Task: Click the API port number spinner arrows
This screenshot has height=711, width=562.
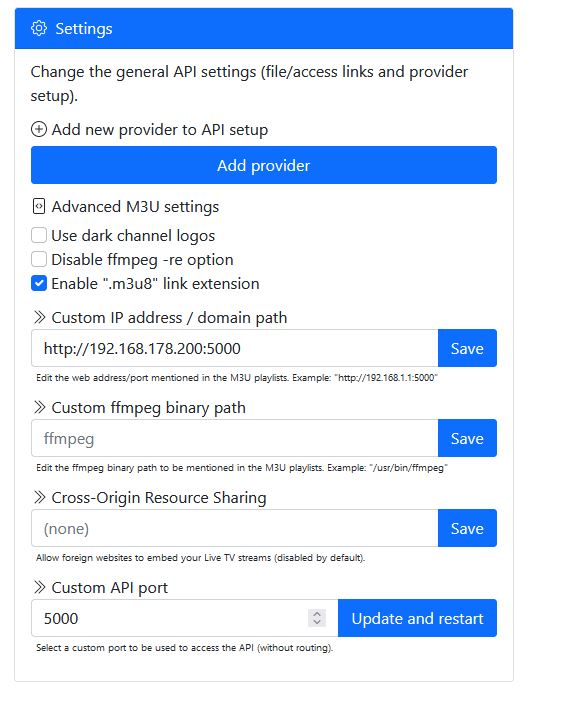Action: tap(317, 618)
